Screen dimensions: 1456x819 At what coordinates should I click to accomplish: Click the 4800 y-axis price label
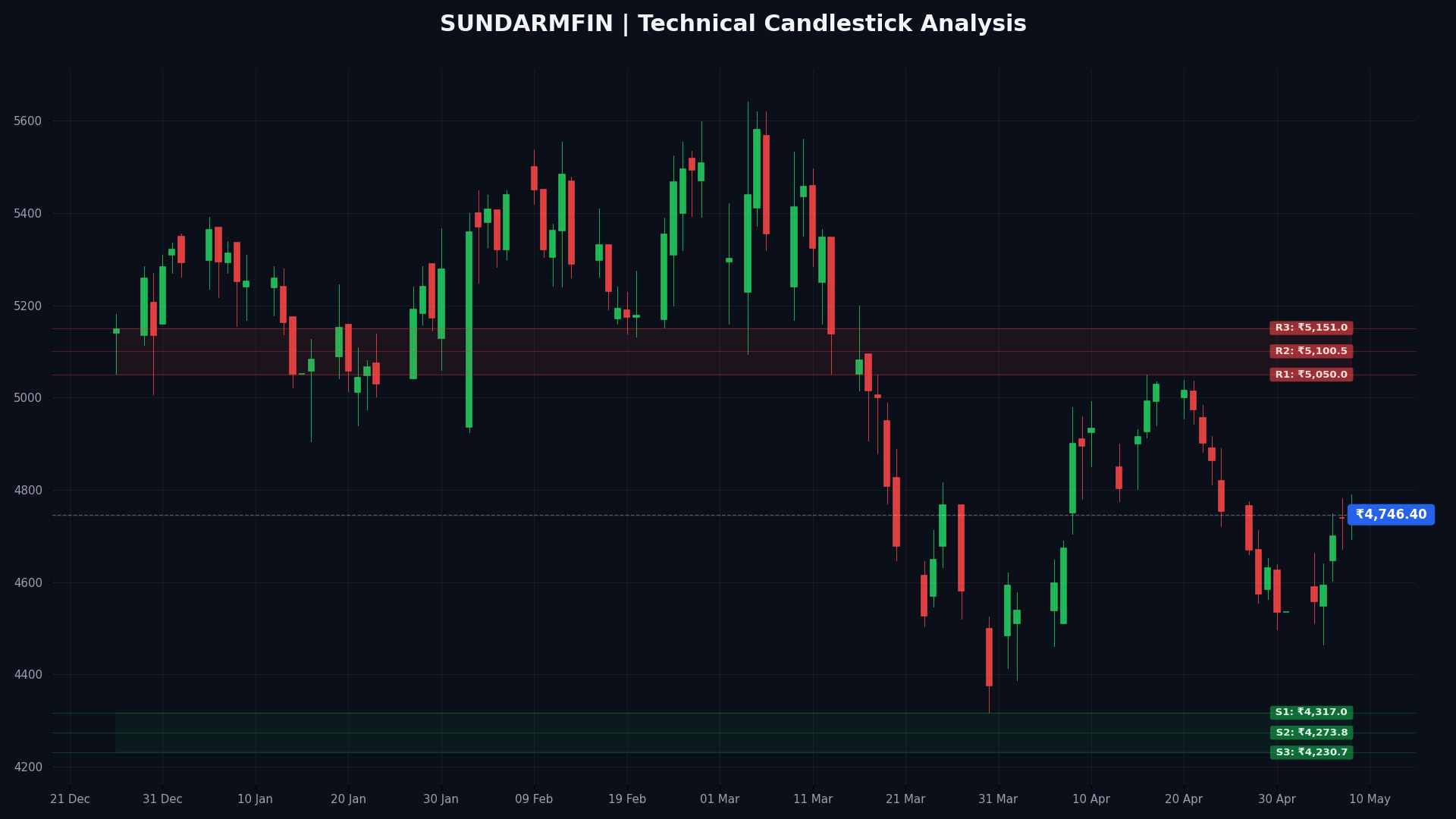(27, 491)
